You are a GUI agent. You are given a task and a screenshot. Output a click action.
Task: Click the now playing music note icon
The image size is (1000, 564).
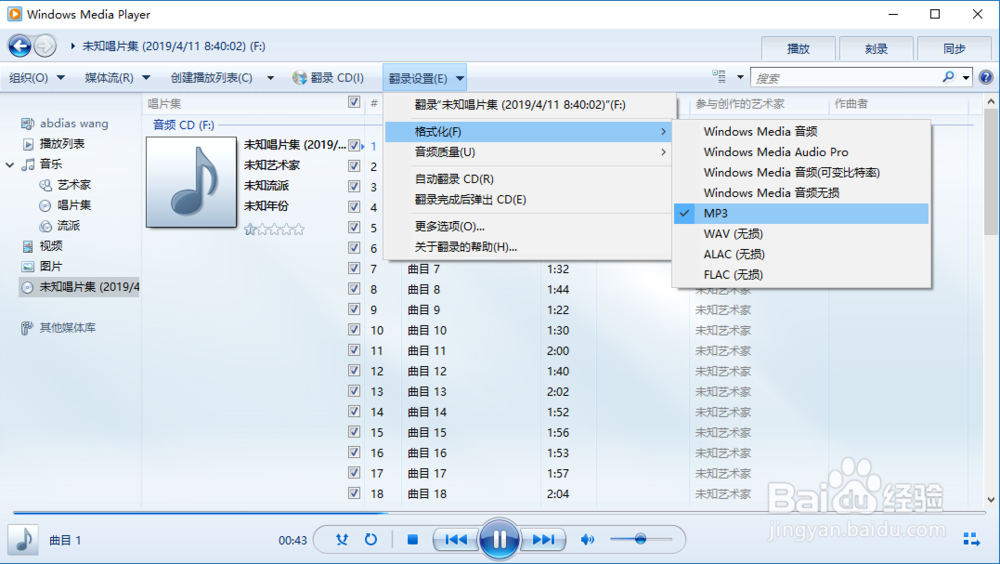[x=23, y=540]
